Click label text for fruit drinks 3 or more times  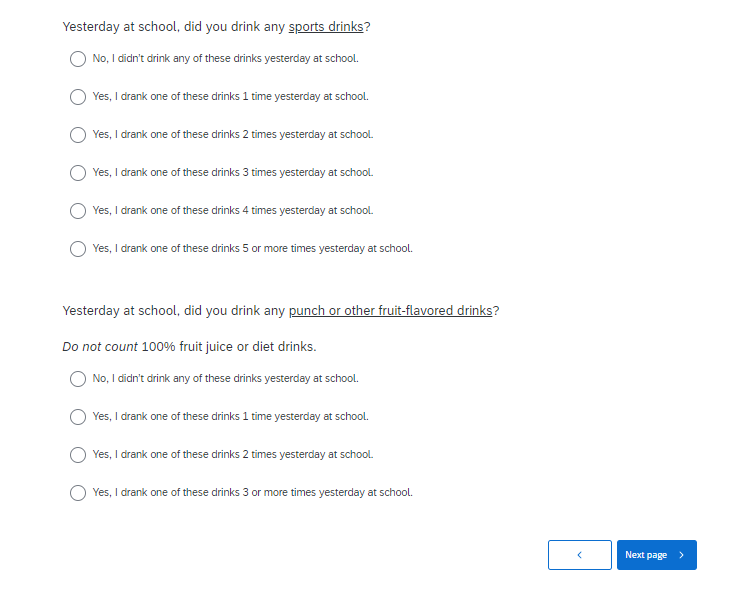[252, 493]
